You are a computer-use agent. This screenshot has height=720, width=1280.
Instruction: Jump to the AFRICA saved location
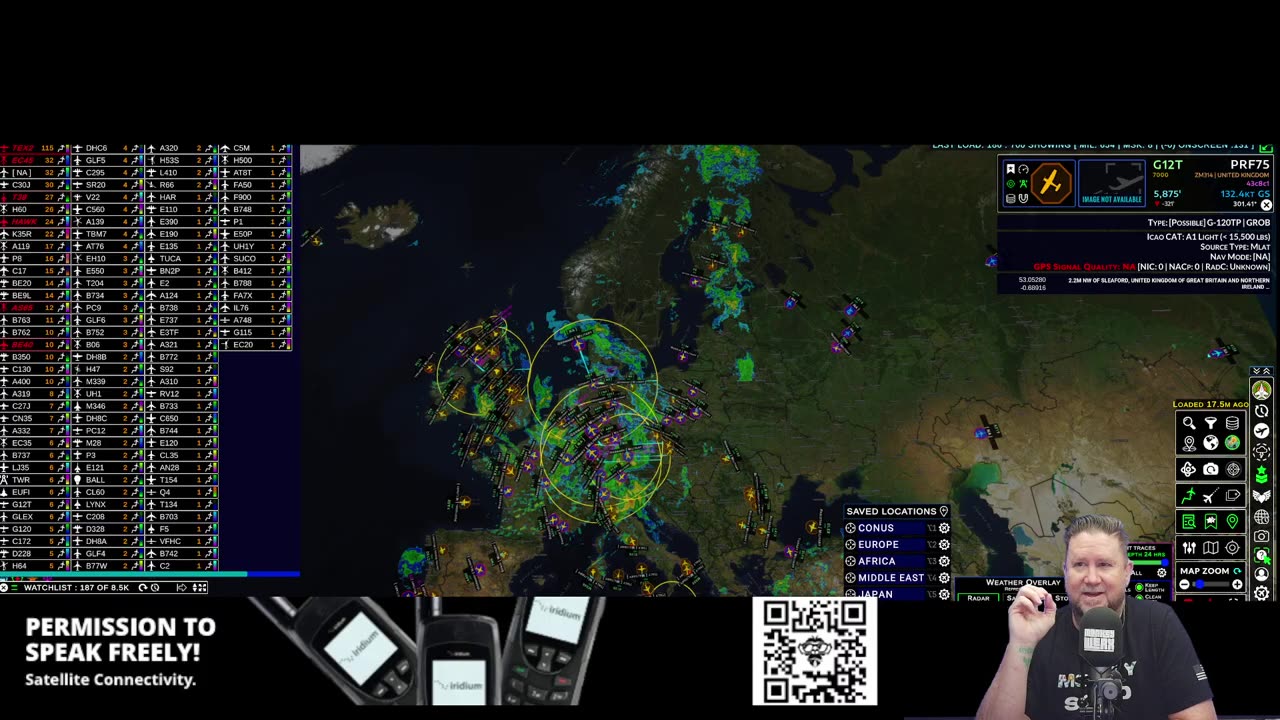tap(877, 561)
